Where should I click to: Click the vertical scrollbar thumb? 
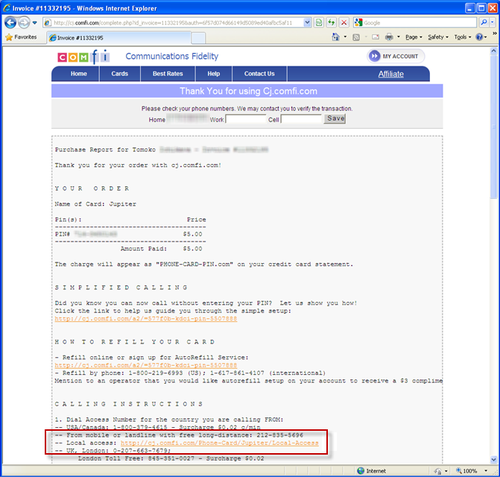(x=494, y=127)
